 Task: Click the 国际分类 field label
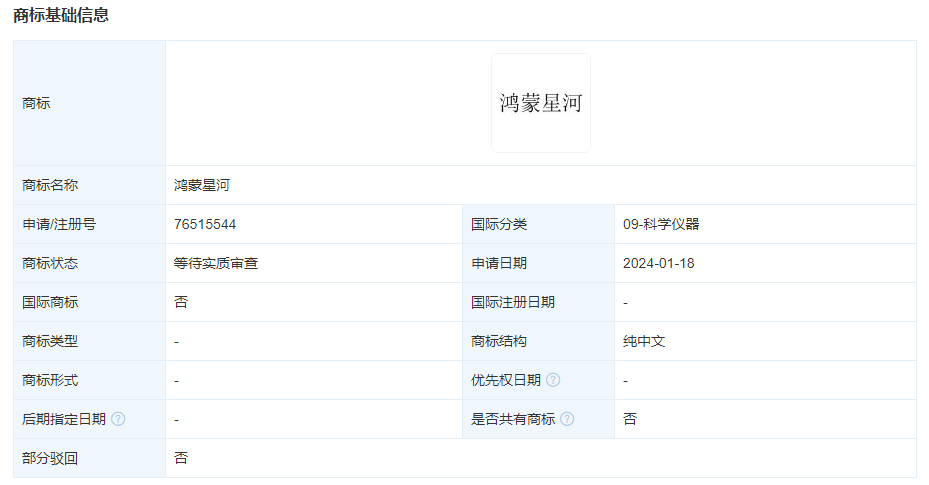[499, 224]
